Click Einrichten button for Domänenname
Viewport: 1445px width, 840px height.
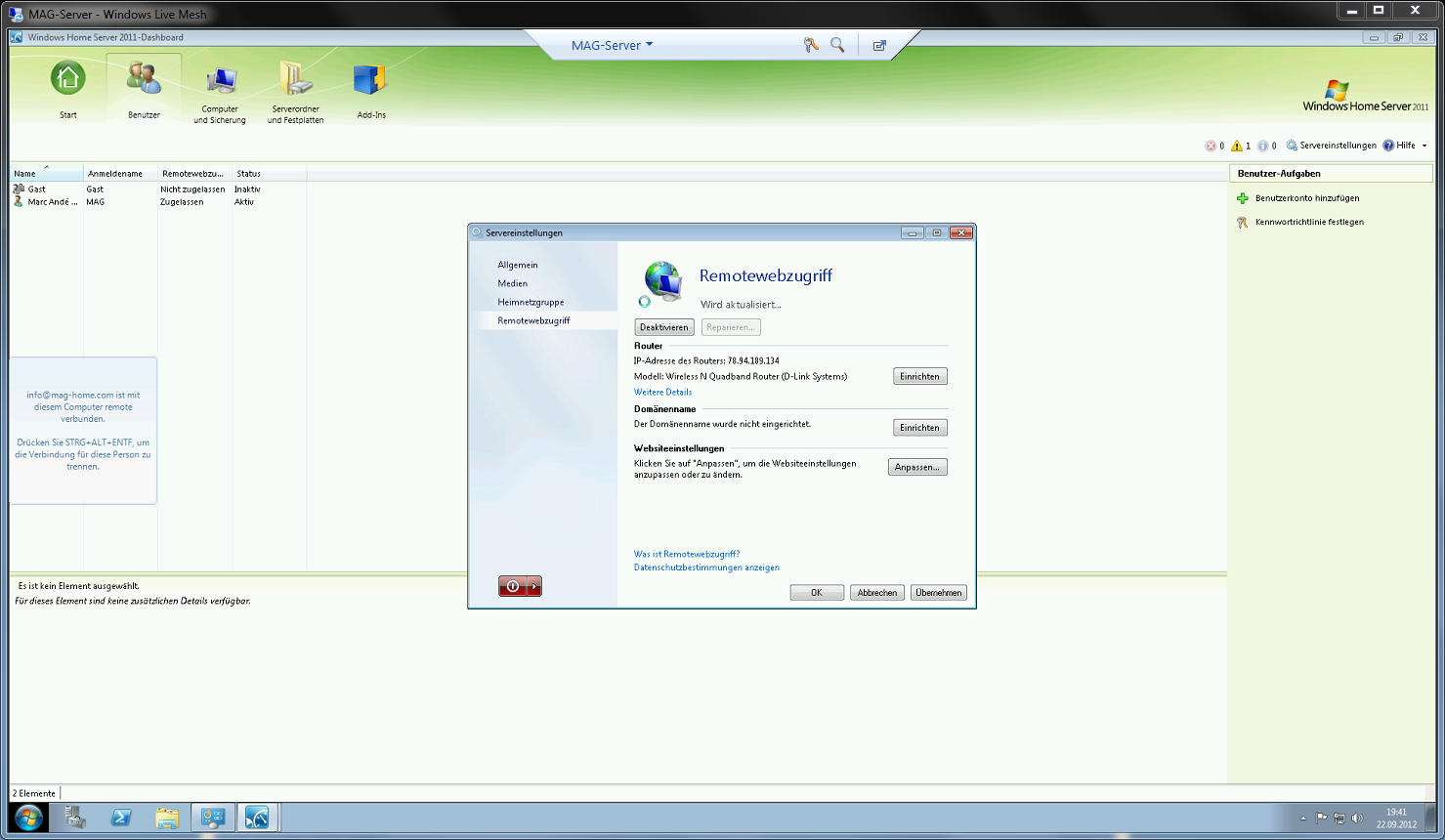pos(919,428)
